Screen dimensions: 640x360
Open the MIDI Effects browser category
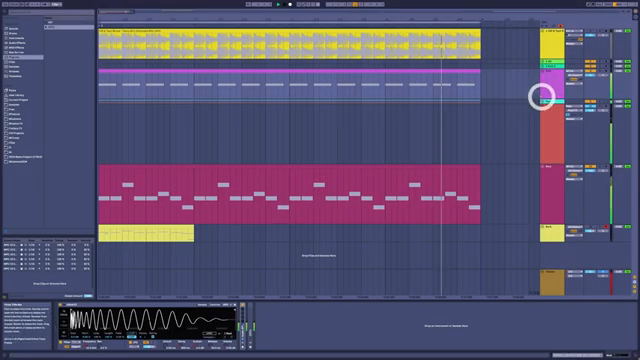click(x=16, y=48)
